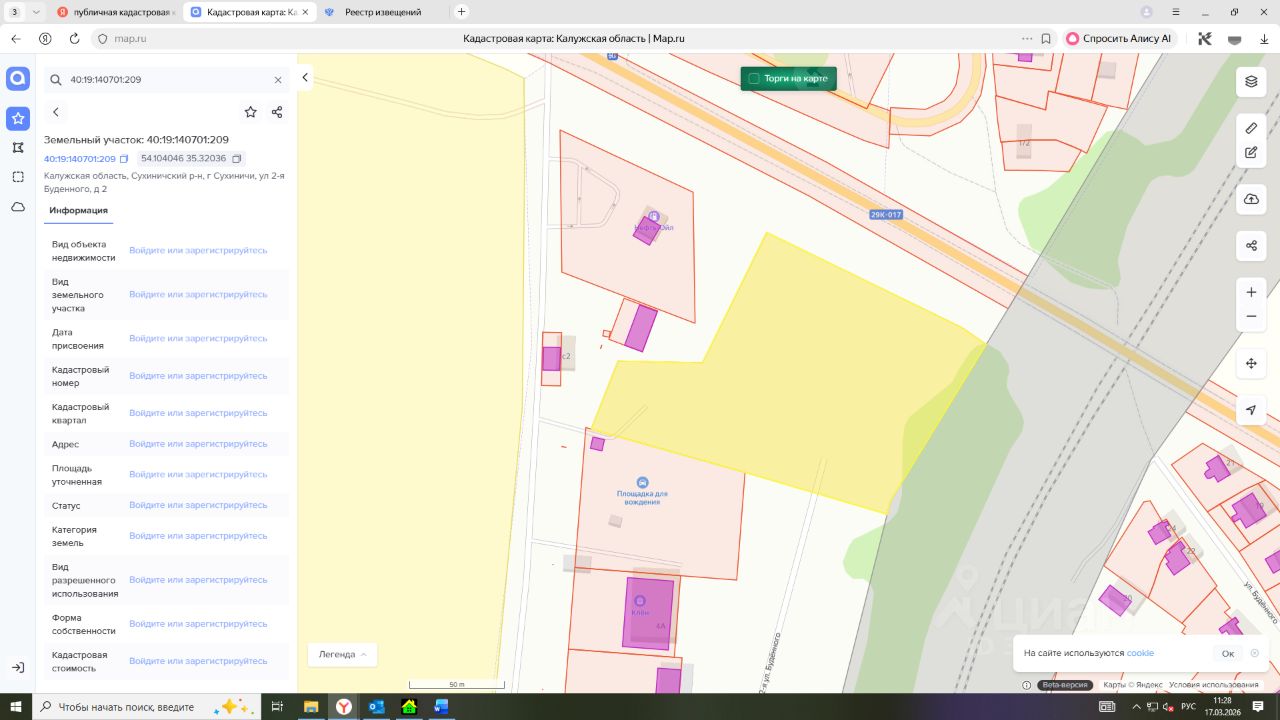Select the ruler measurement tool
Screen dimensions: 1280x720
[x=1251, y=128]
